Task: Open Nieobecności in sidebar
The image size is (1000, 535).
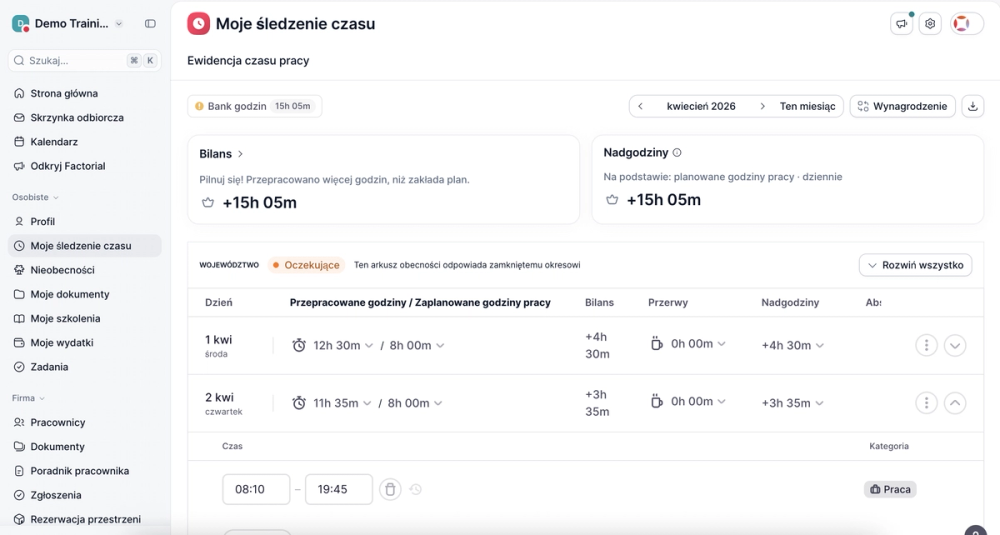Action: [84, 270]
